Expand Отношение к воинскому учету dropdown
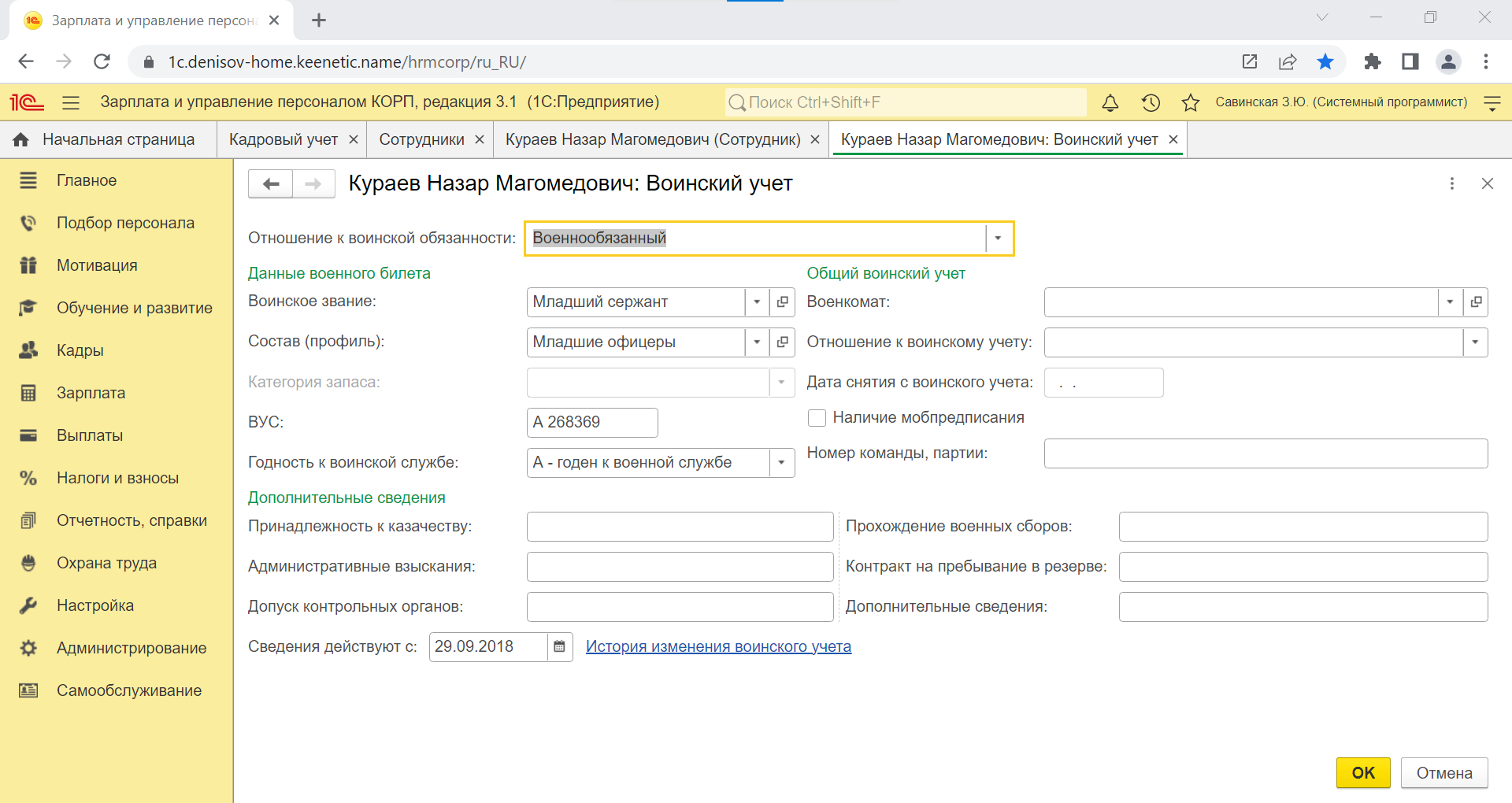 point(1475,342)
